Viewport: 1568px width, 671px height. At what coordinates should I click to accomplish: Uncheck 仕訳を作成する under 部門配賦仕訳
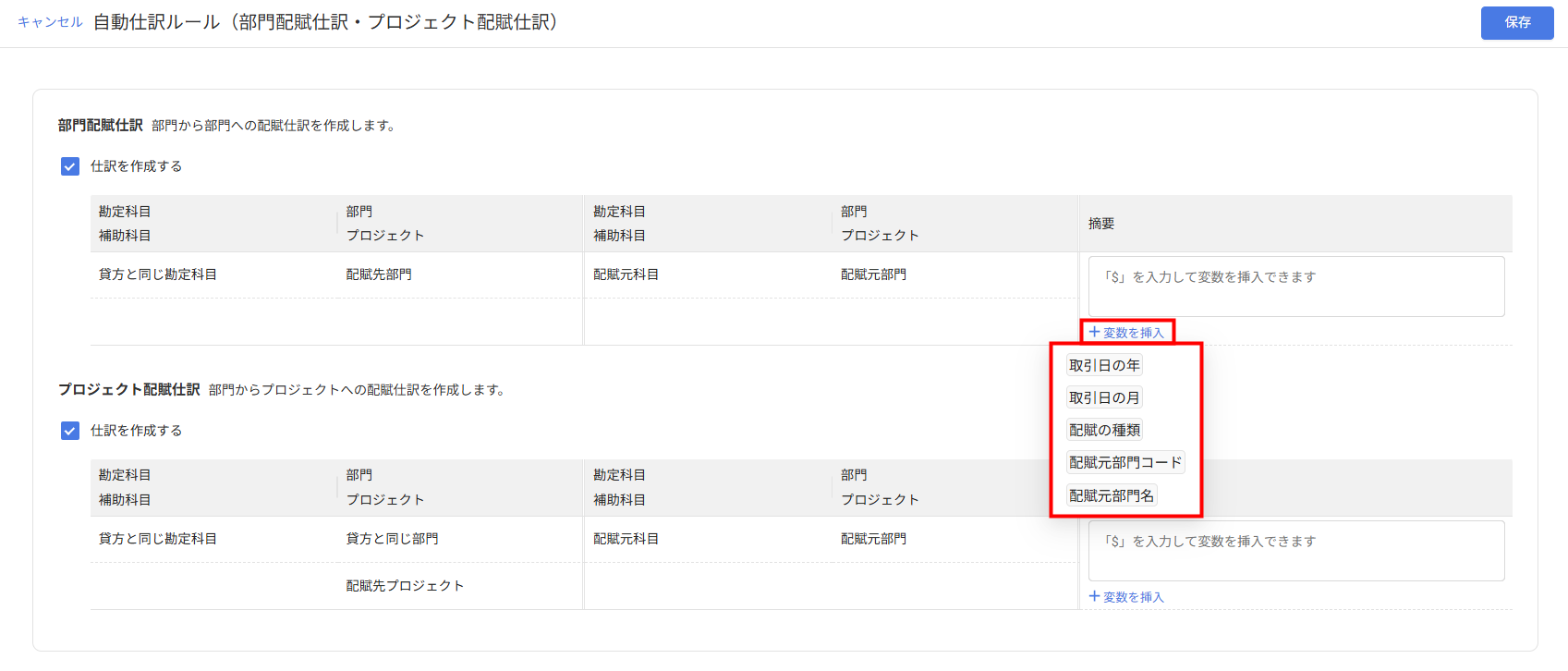pos(70,166)
